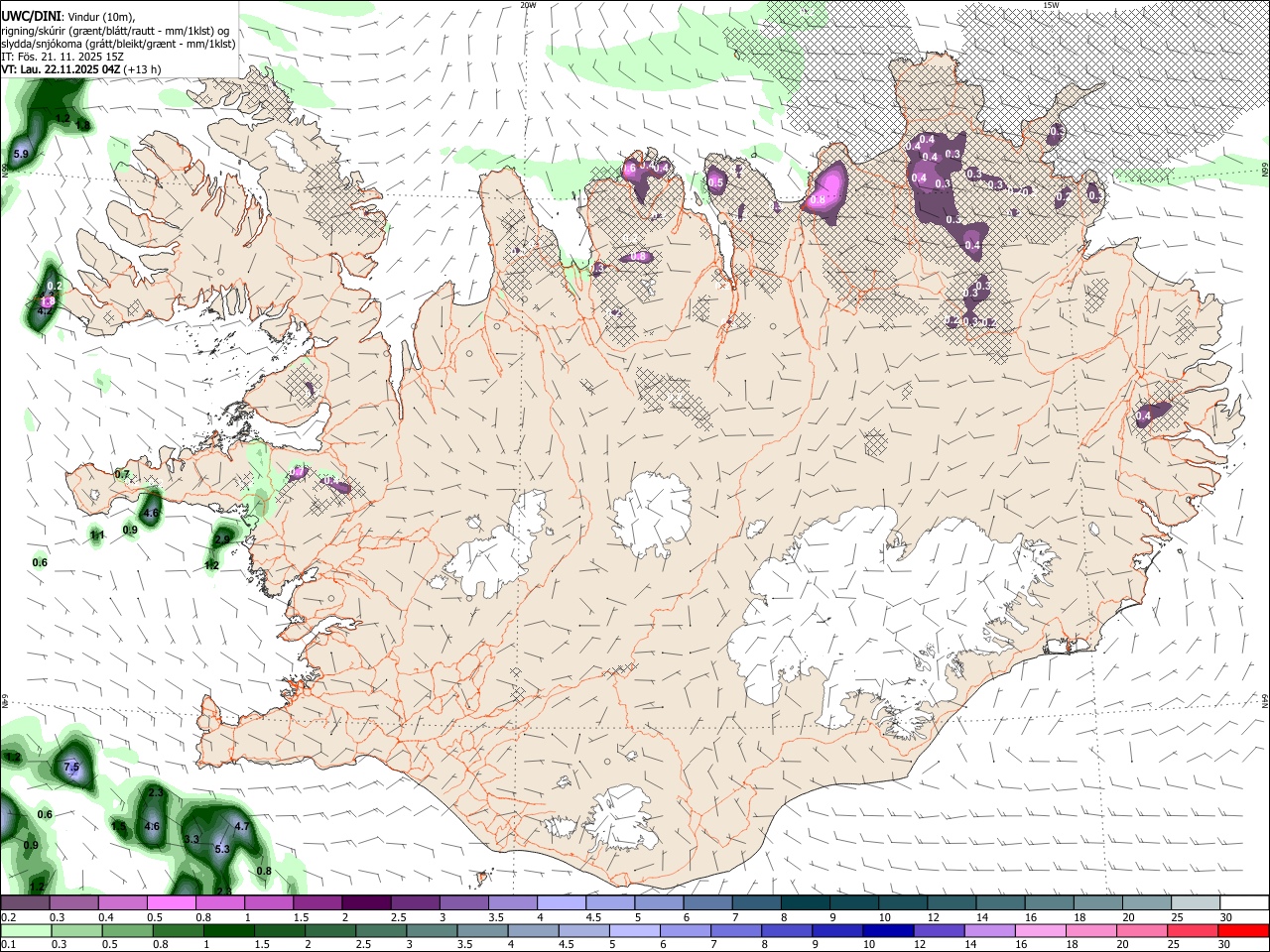Pick the light pink rain swatch after label 16

point(1040,930)
